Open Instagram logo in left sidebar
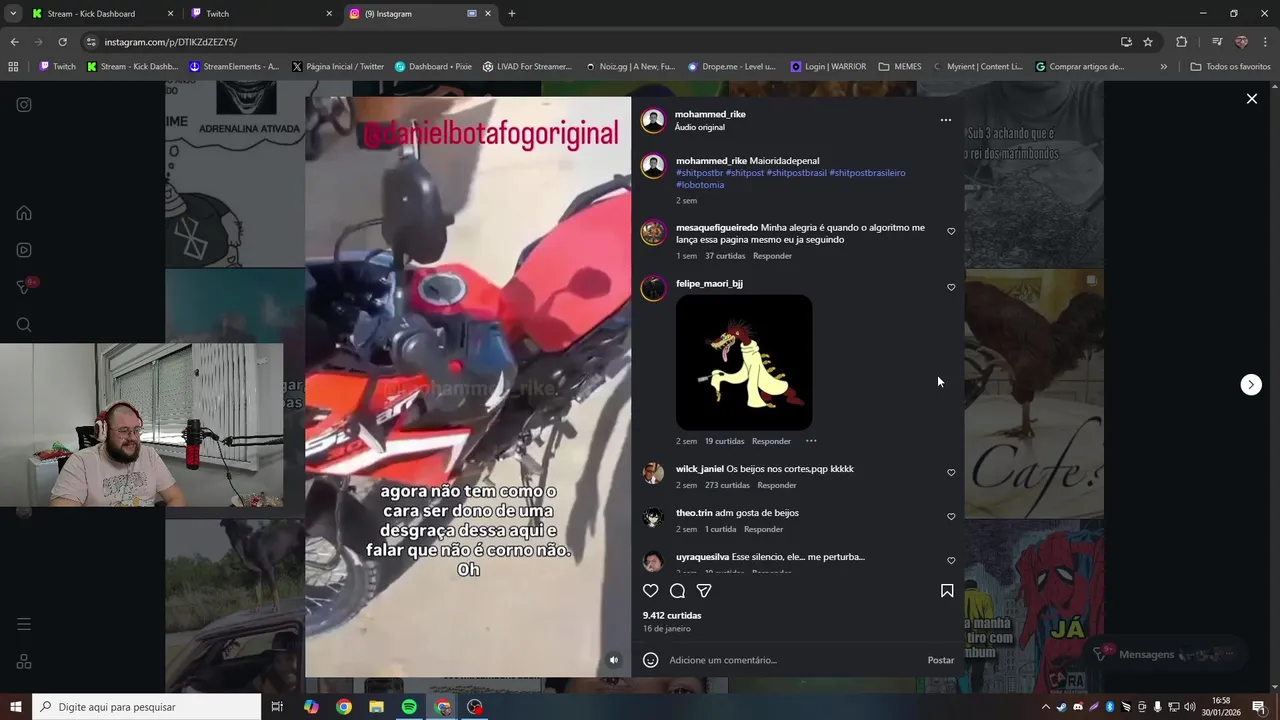Image resolution: width=1280 pixels, height=720 pixels. coord(24,104)
